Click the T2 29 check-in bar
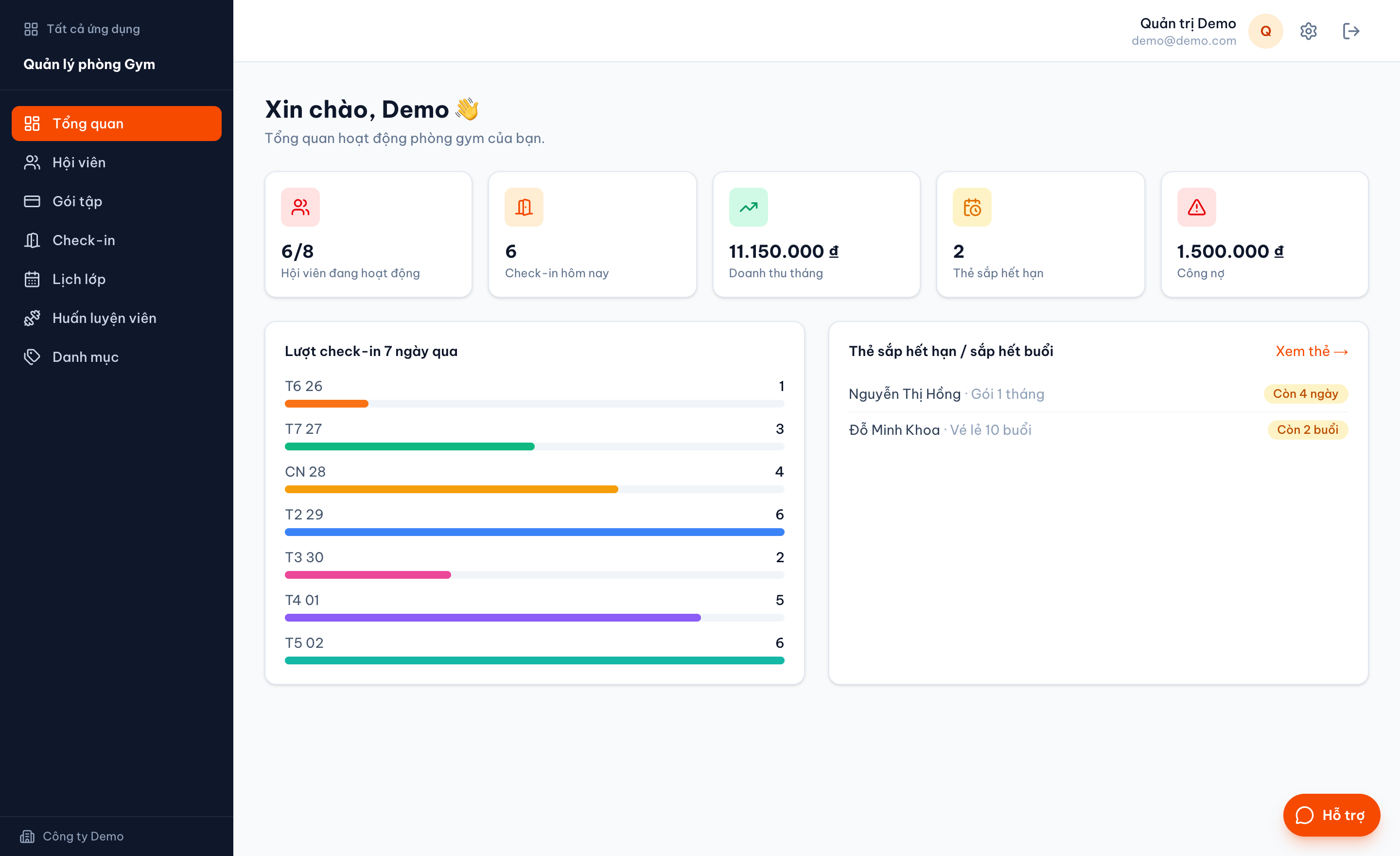 coord(534,532)
